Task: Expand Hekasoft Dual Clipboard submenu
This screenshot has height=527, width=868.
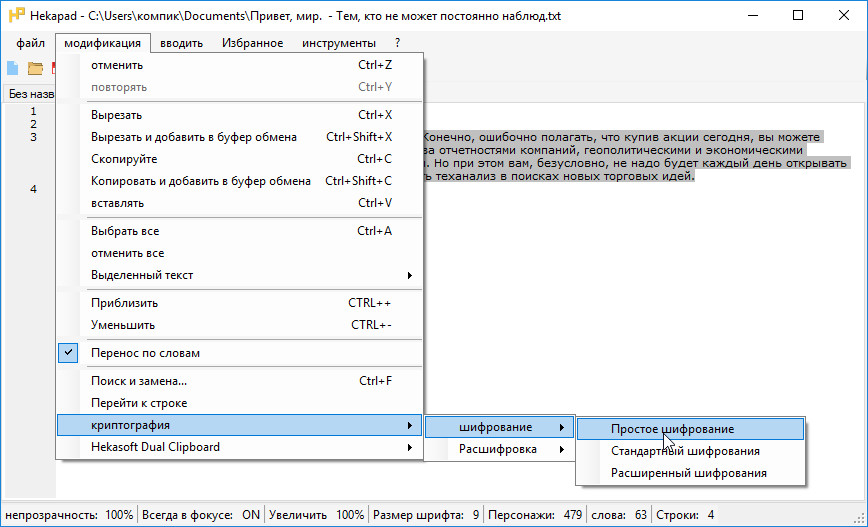Action: (x=240, y=447)
